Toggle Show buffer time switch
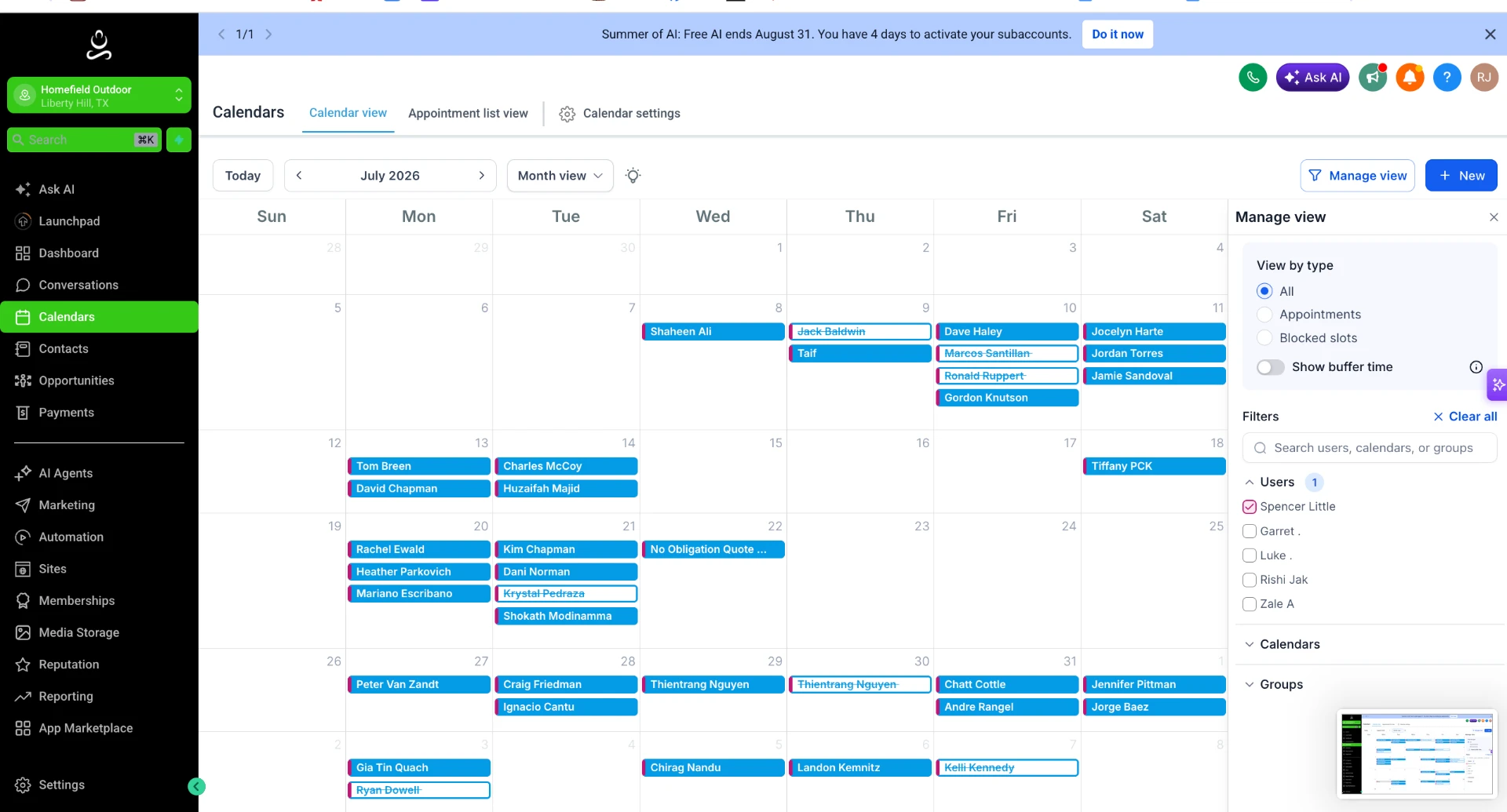1507x812 pixels. [1270, 367]
